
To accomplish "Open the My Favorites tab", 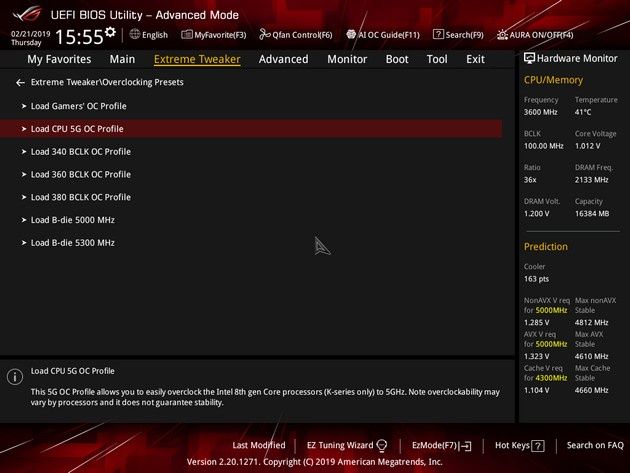I will click(x=59, y=59).
